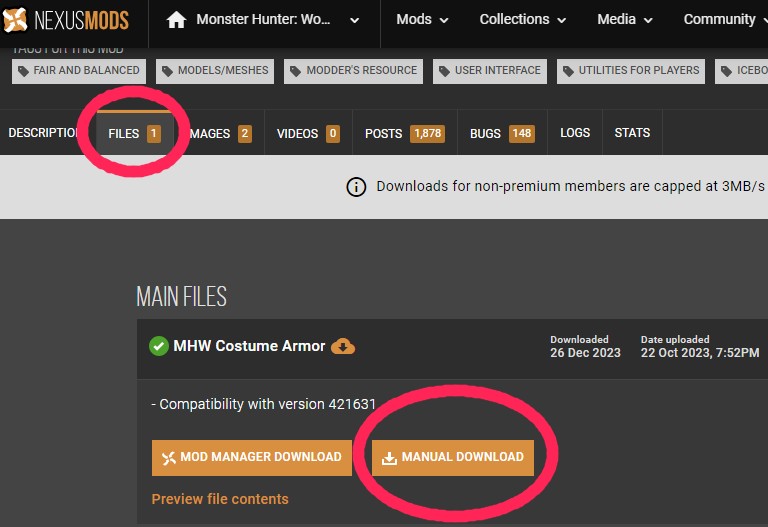Switch to the Stats tab
The height and width of the screenshot is (527, 768).
(x=632, y=133)
